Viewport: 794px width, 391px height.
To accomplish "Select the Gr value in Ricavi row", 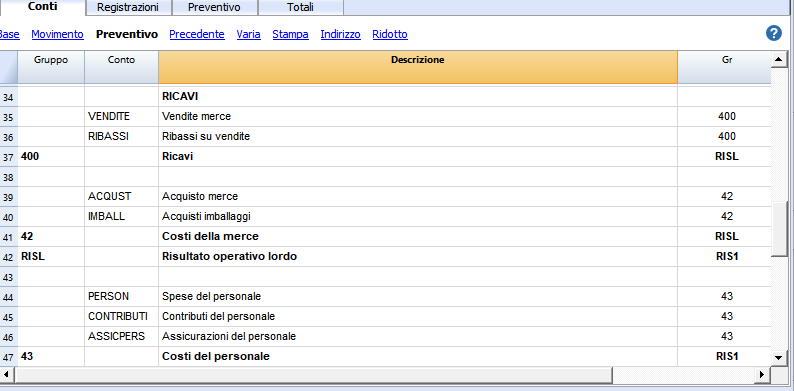I will [x=725, y=157].
